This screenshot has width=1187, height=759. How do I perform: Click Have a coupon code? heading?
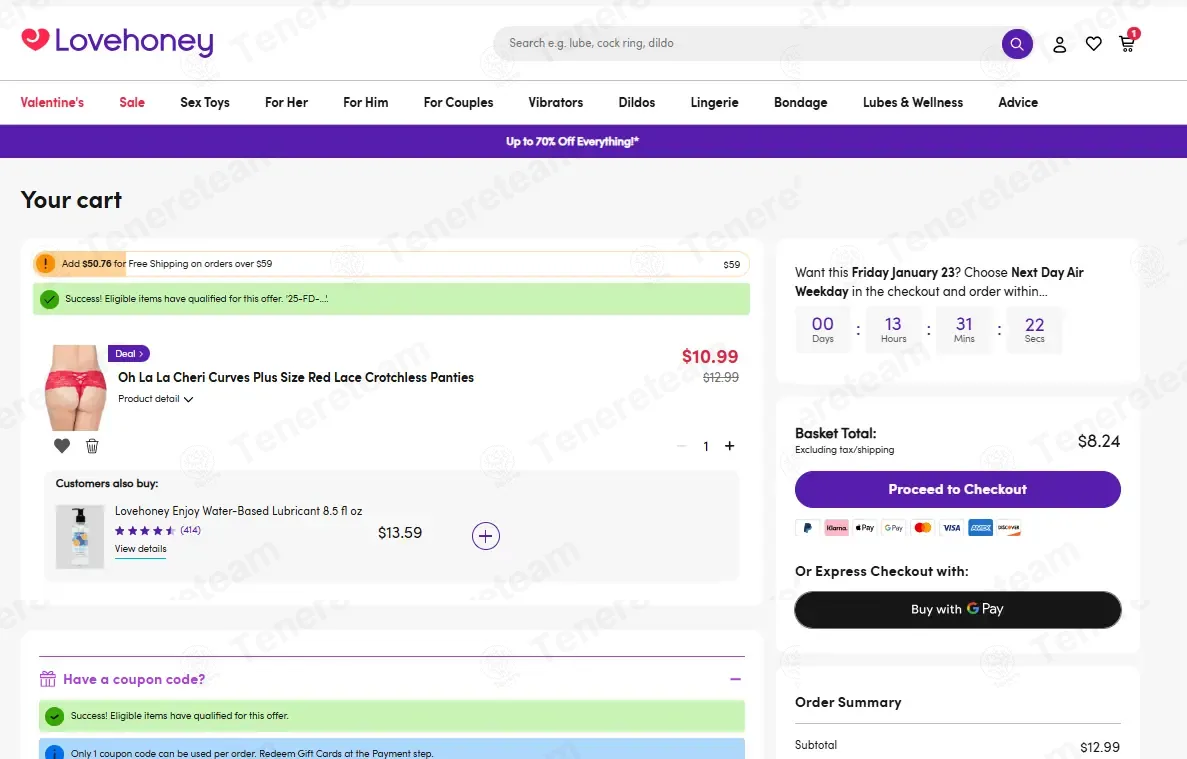134,679
